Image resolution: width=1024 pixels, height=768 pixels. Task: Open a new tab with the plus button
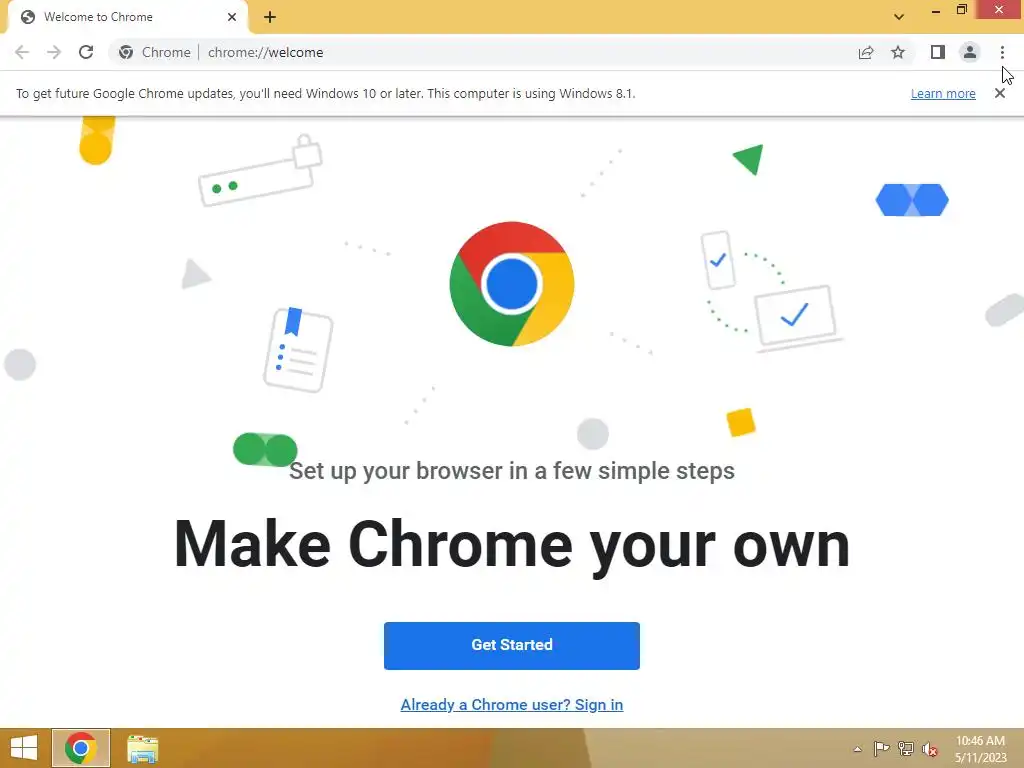click(x=270, y=17)
